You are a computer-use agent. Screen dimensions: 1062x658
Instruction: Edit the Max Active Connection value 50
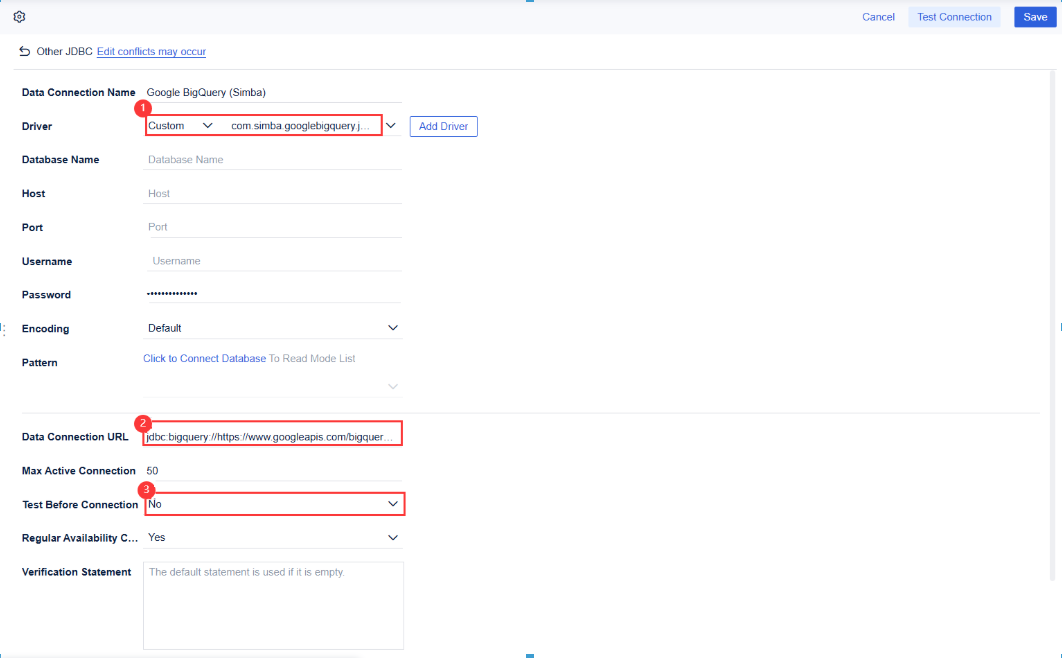point(273,471)
